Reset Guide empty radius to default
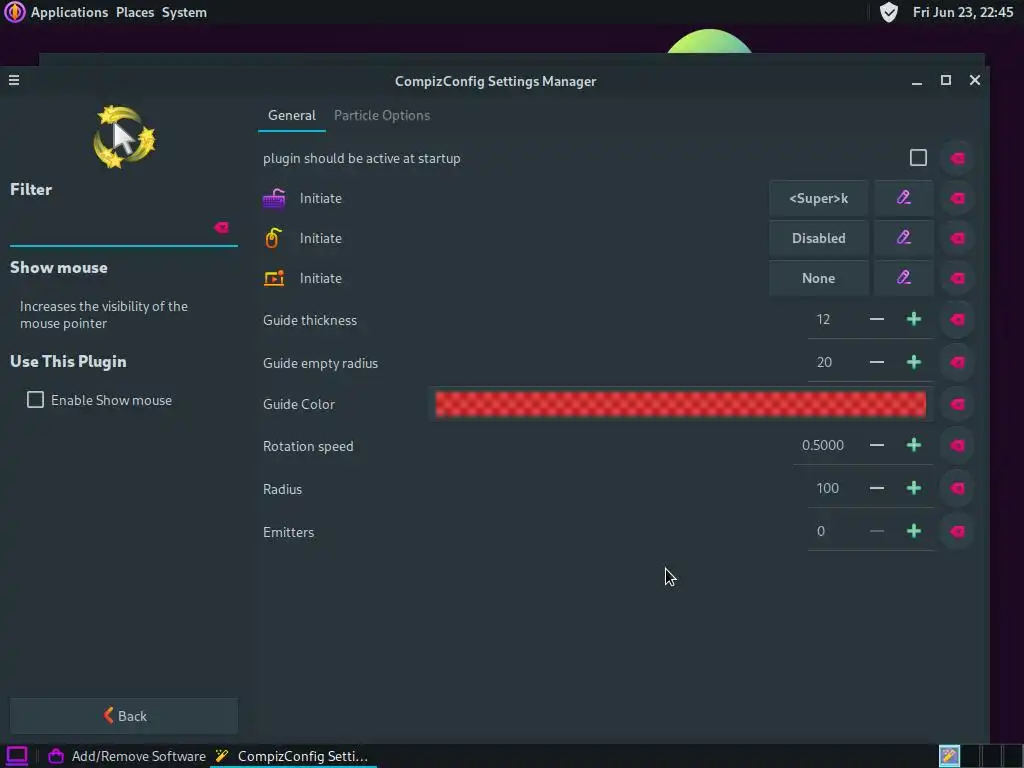 pyautogui.click(x=957, y=362)
